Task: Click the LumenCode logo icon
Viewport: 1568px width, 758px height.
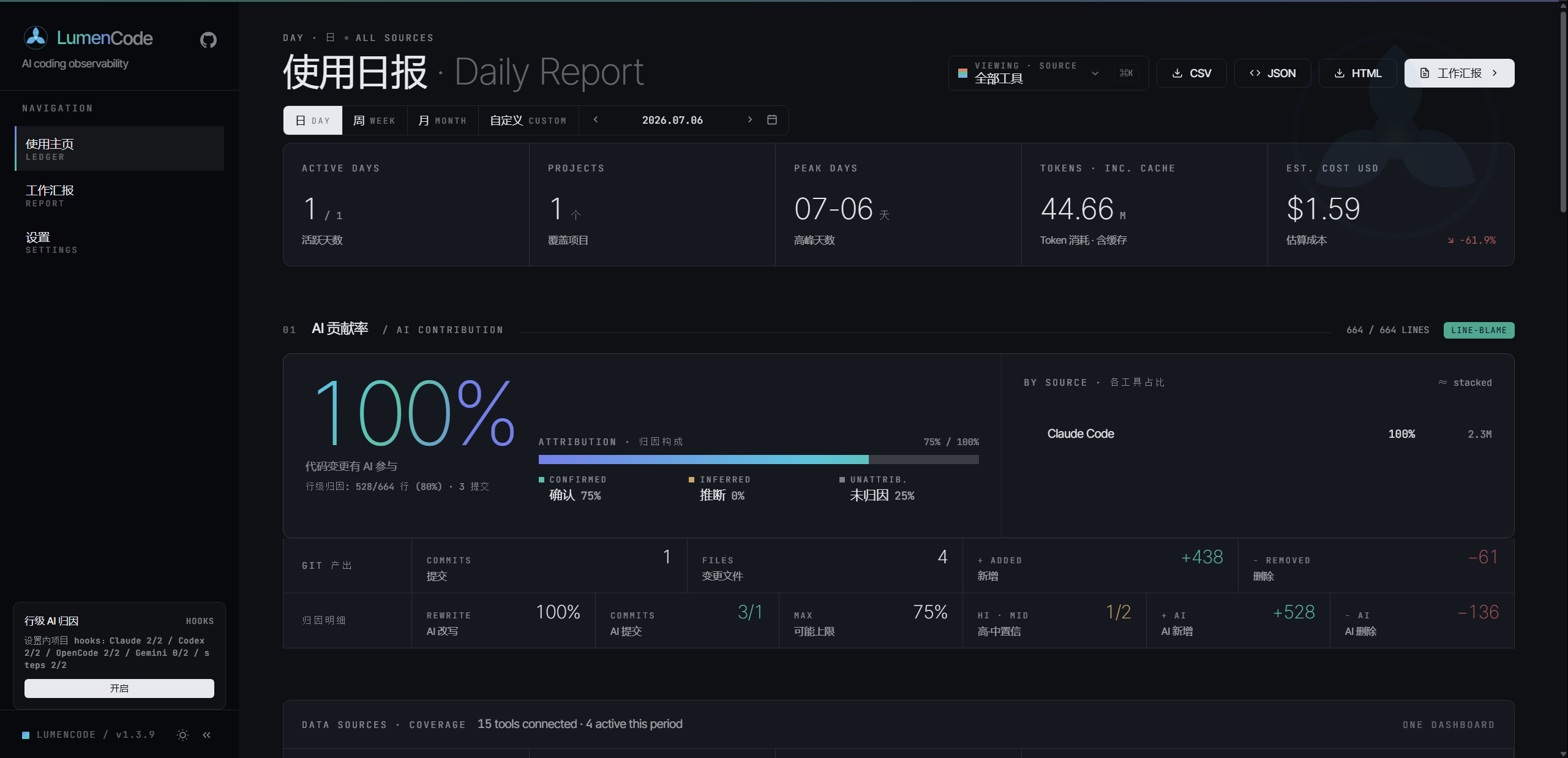Action: [x=36, y=38]
